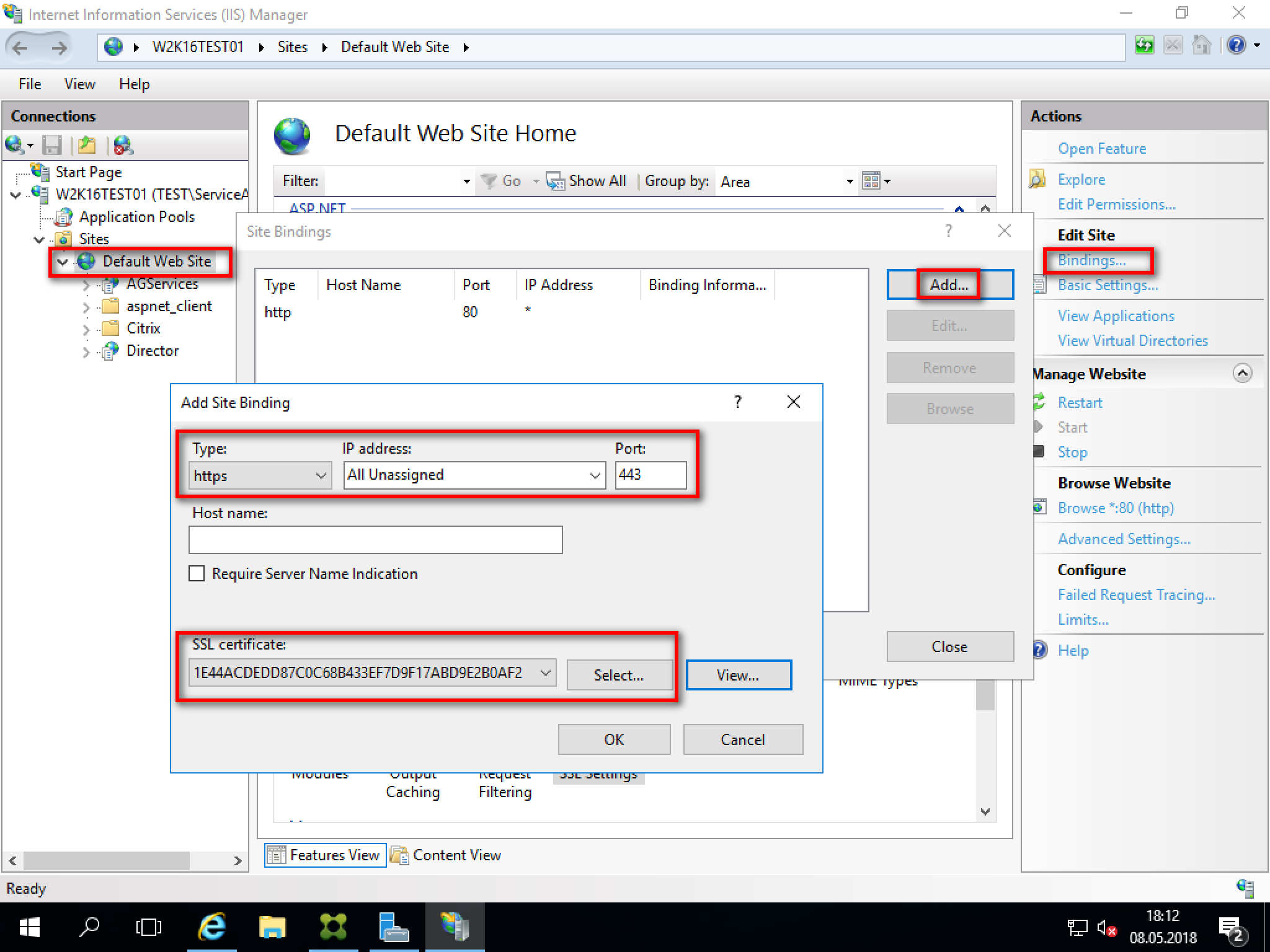This screenshot has width=1270, height=952.
Task: Open Server Manager from the taskbar
Action: (394, 927)
